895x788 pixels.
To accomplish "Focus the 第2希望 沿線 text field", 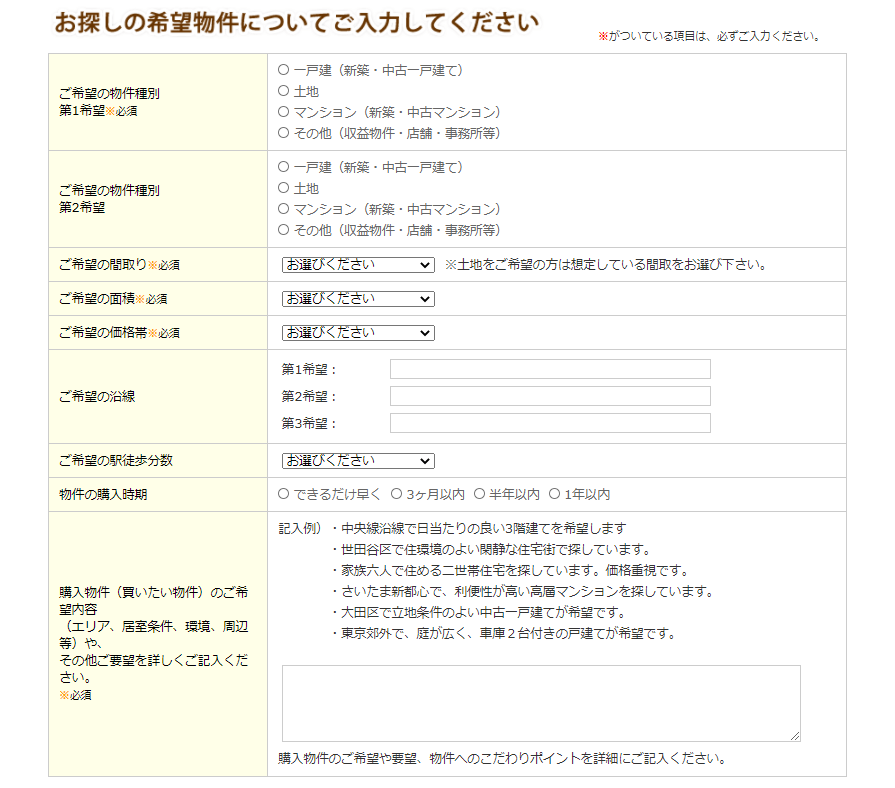I will 550,396.
